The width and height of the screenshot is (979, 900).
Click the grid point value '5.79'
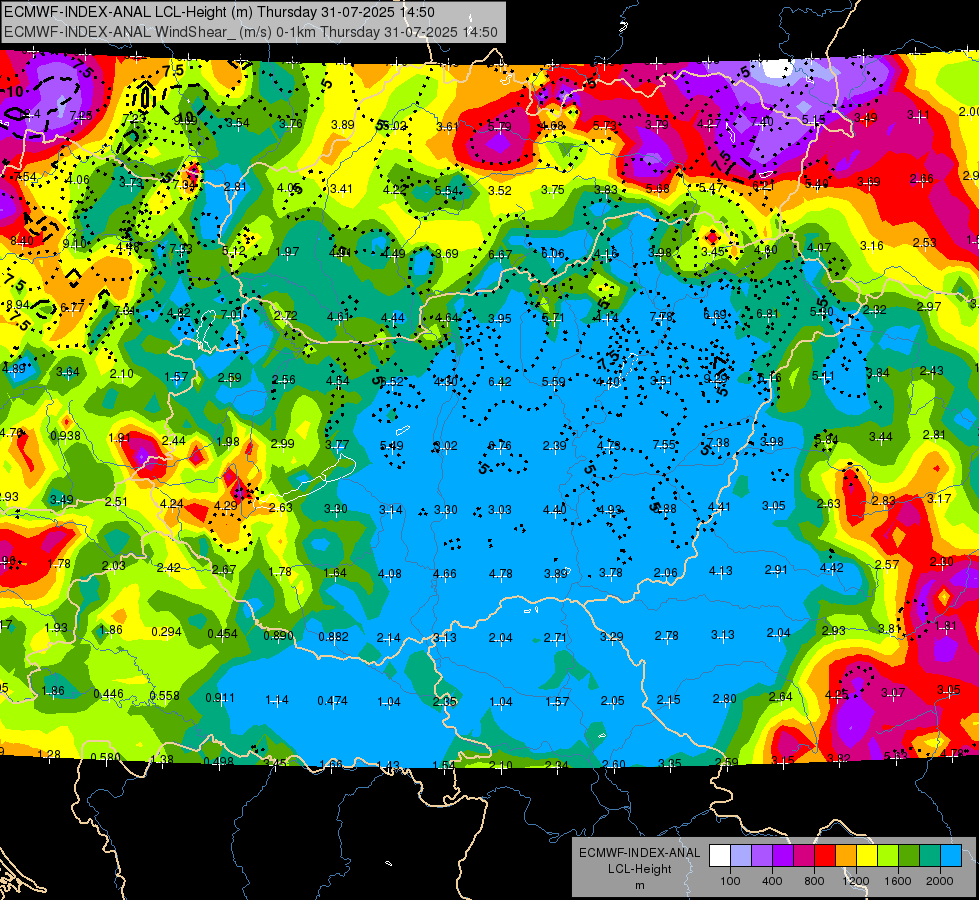point(499,126)
